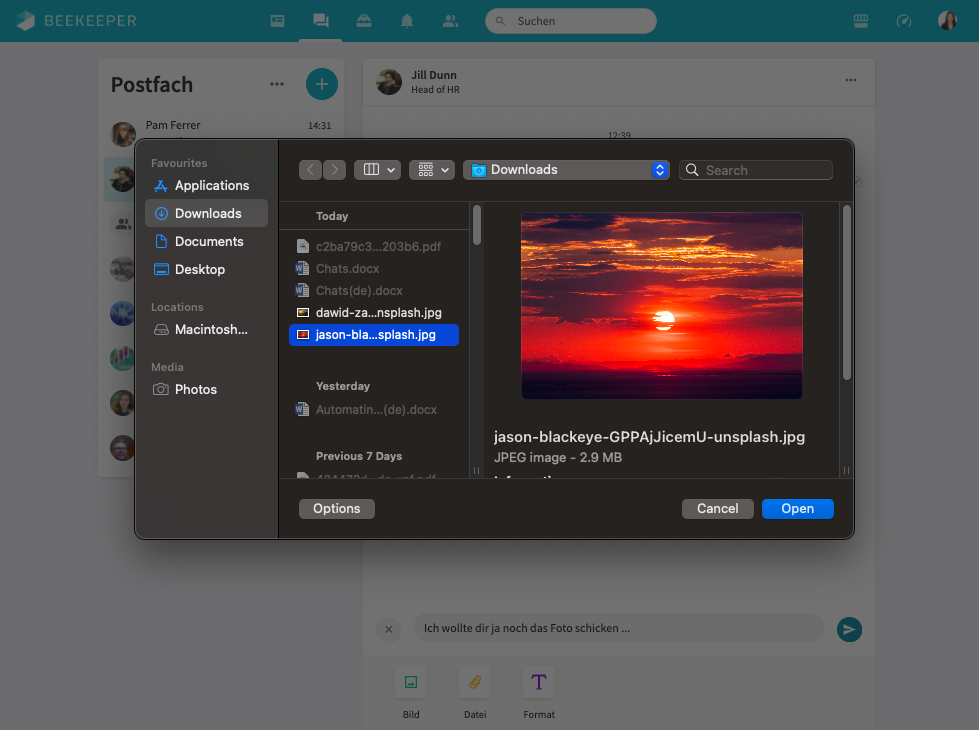Open Jill Dunn chat options menu
The image size is (979, 730).
tap(851, 80)
